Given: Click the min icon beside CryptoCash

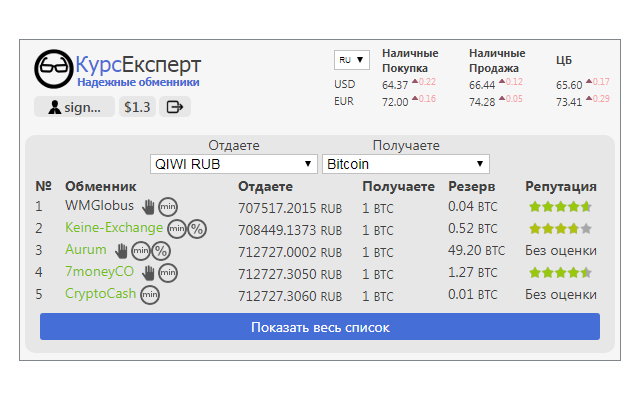Looking at the screenshot, I should pyautogui.click(x=150, y=295).
